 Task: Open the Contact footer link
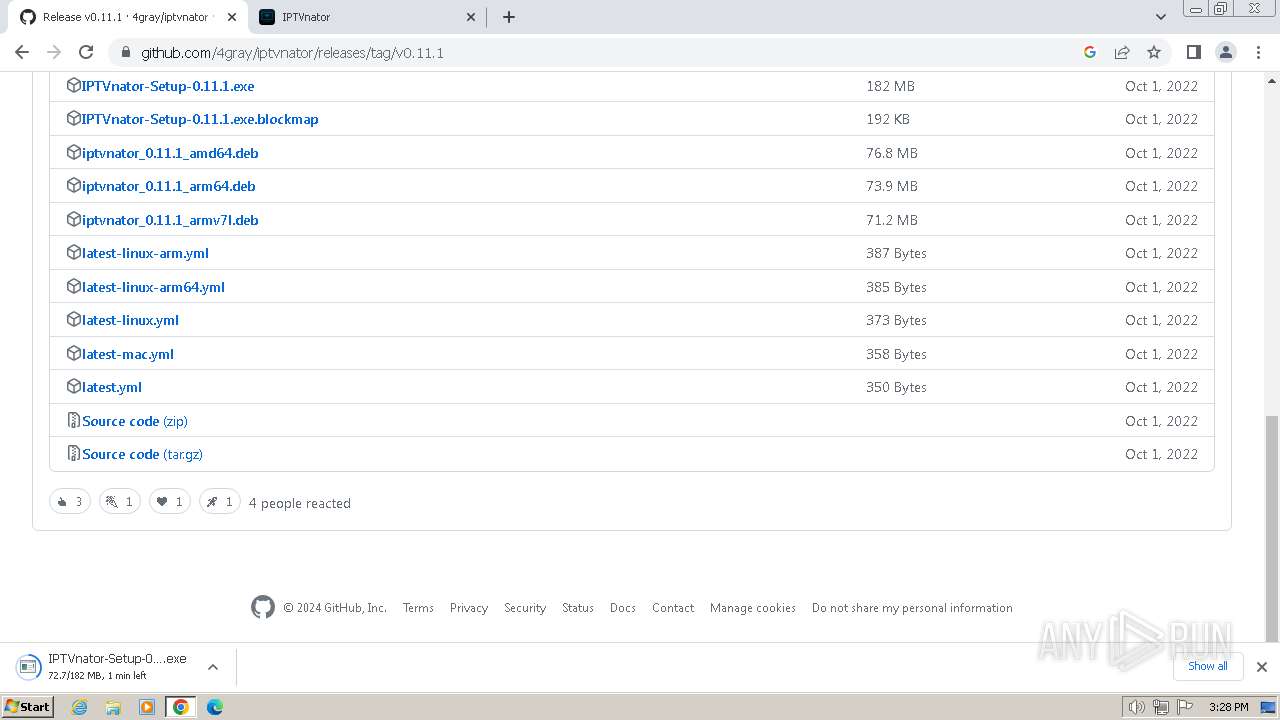click(673, 608)
